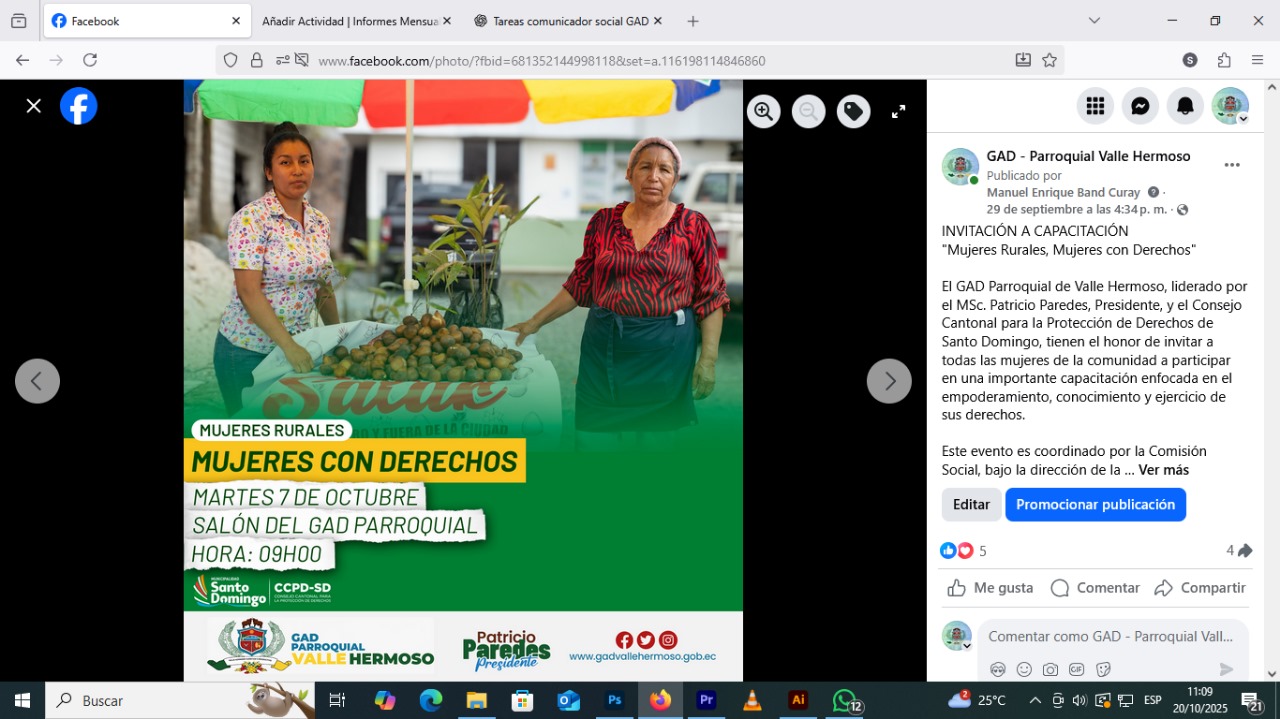
Task: Bookmark this page with the star icon
Action: (x=1049, y=60)
